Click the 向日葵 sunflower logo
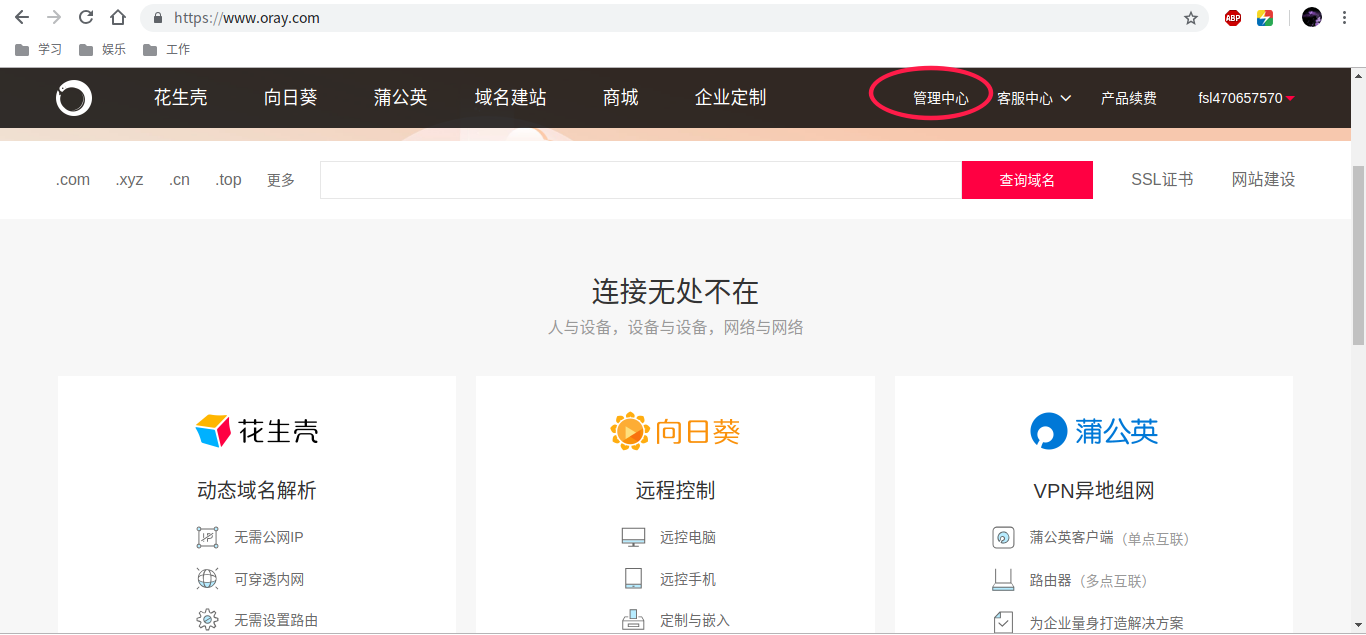This screenshot has width=1366, height=635. coord(675,431)
